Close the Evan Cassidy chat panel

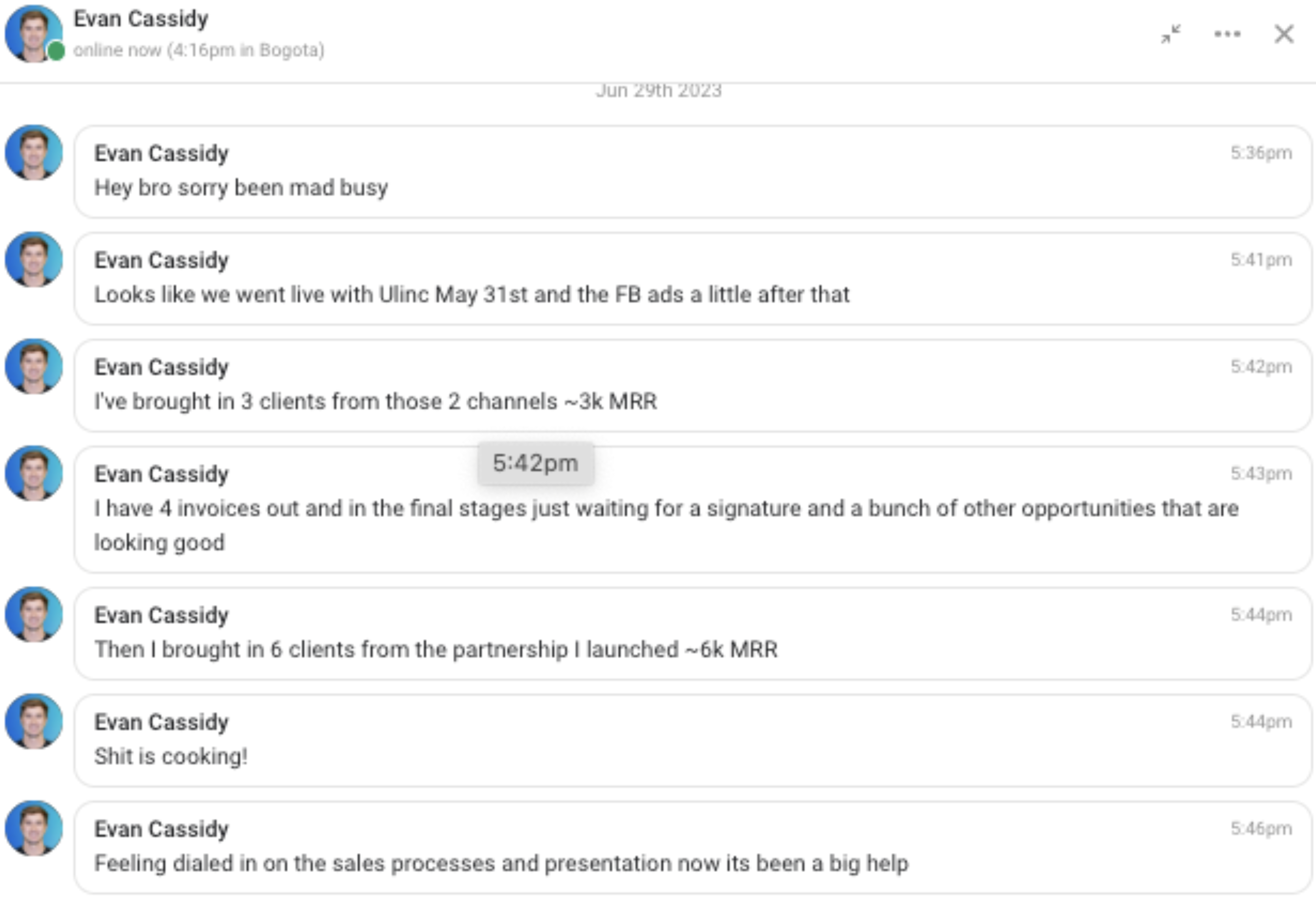[1284, 34]
